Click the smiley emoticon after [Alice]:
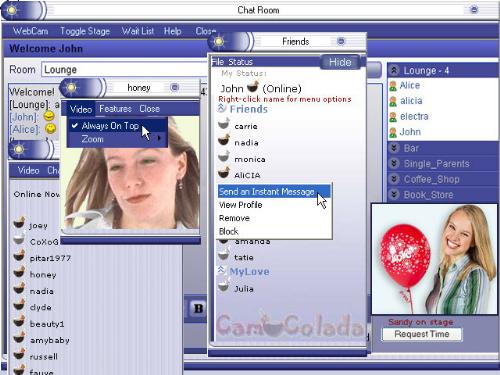 point(51,128)
